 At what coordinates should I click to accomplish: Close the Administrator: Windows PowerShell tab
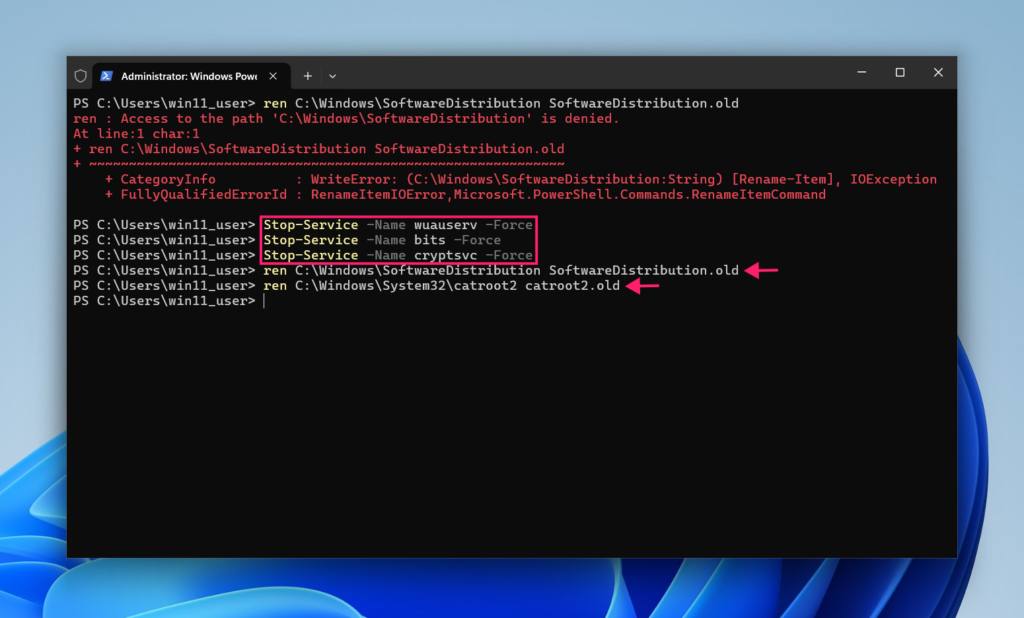pos(273,76)
